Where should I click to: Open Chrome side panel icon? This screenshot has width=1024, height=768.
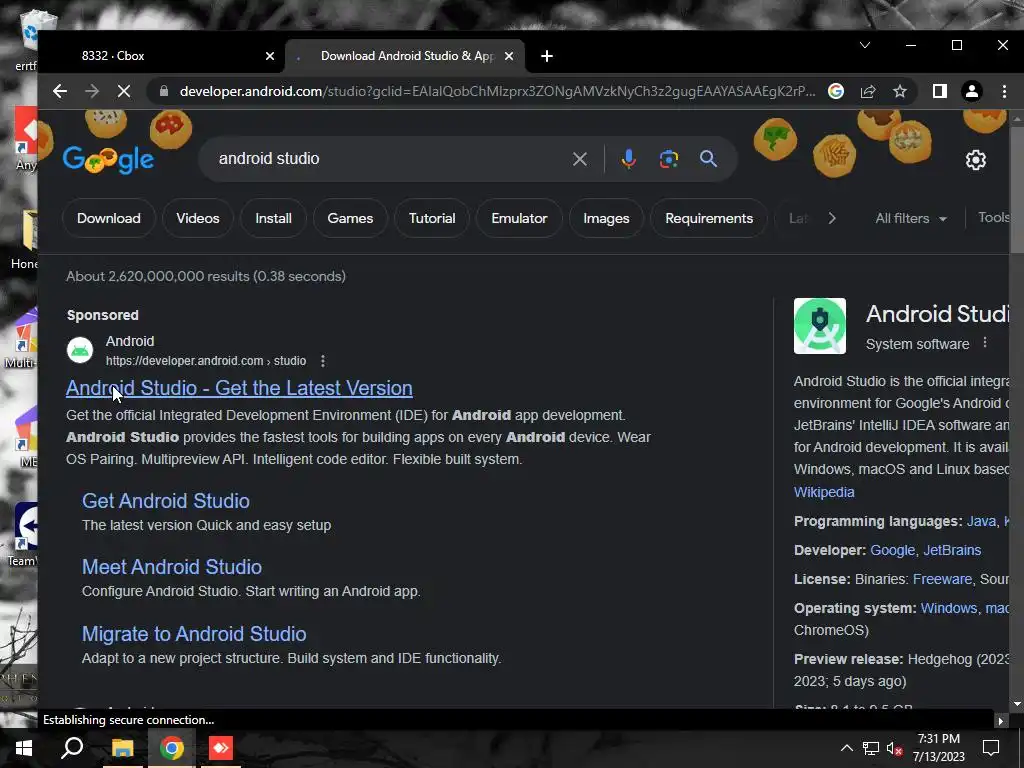940,91
